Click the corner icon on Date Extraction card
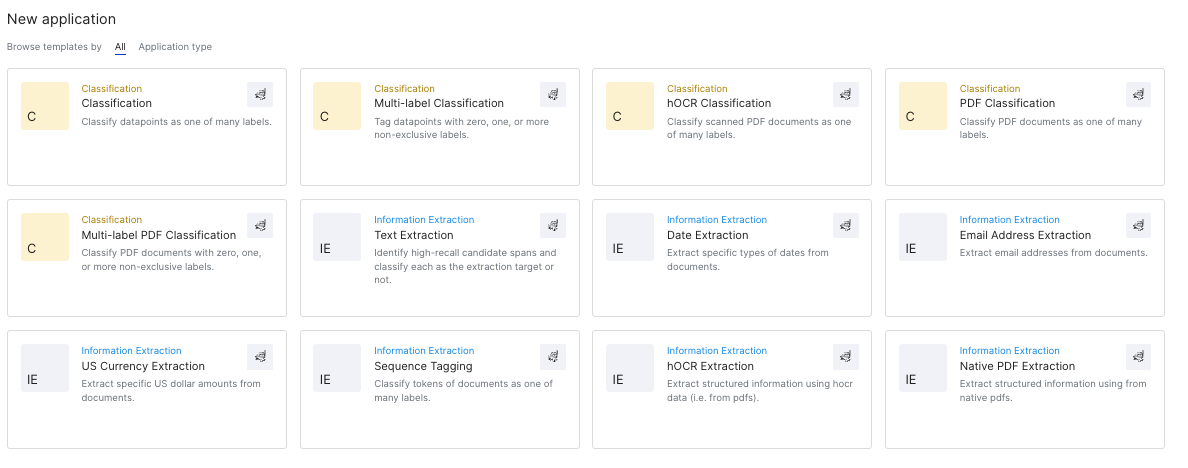This screenshot has width=1188, height=468. click(846, 226)
